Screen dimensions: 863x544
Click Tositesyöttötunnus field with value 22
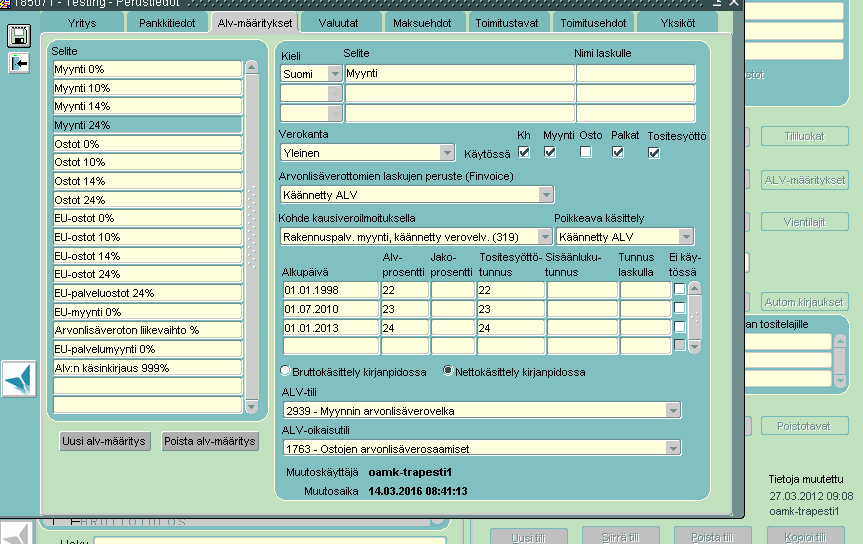point(511,290)
